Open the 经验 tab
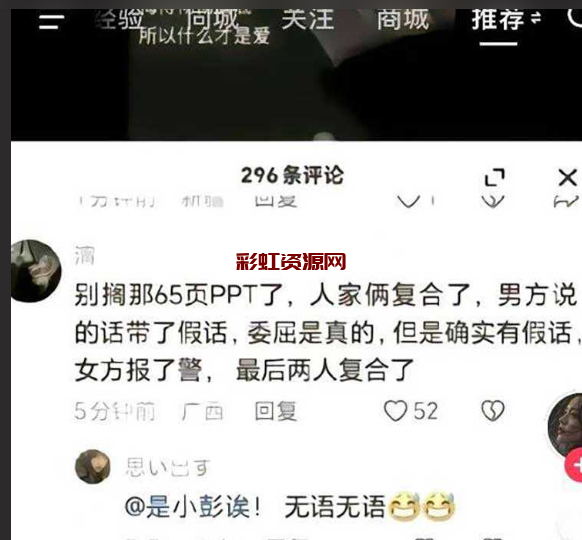 [119, 19]
